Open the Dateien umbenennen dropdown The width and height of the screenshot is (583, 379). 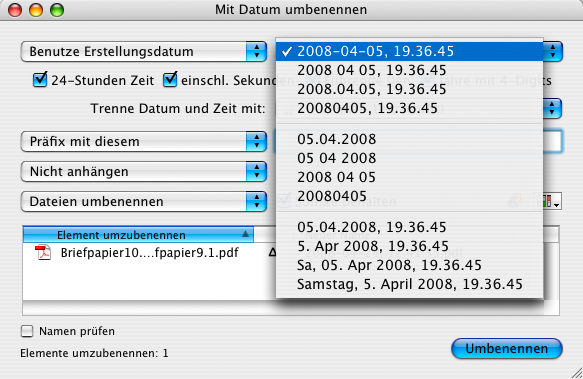click(144, 202)
